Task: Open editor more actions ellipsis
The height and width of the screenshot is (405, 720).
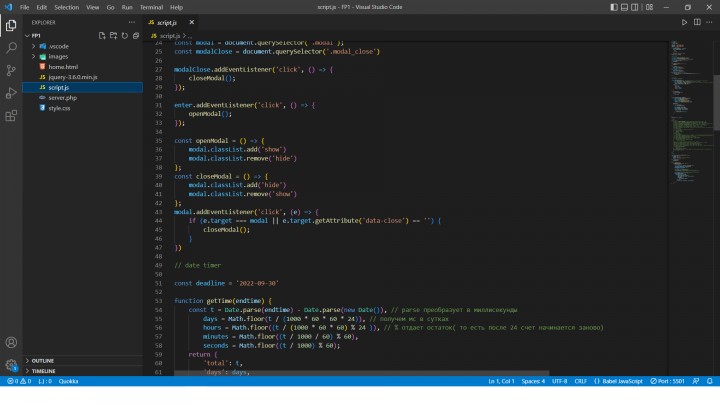Action: (x=709, y=22)
